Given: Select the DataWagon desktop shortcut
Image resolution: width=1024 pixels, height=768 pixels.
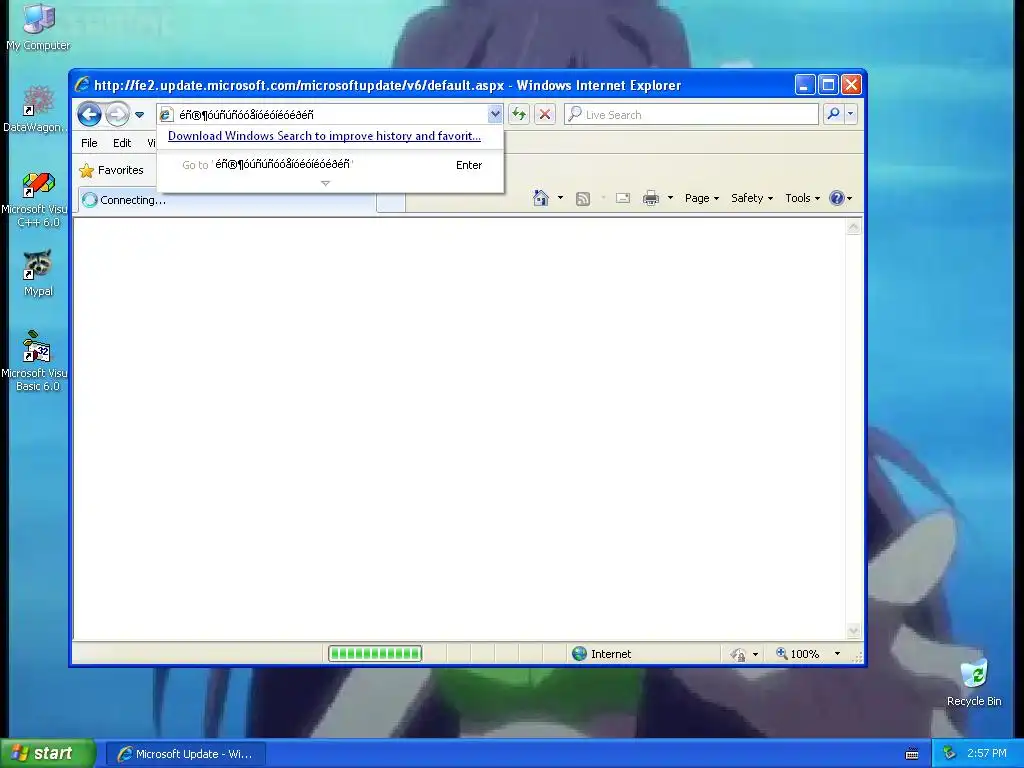Looking at the screenshot, I should pos(36,109).
